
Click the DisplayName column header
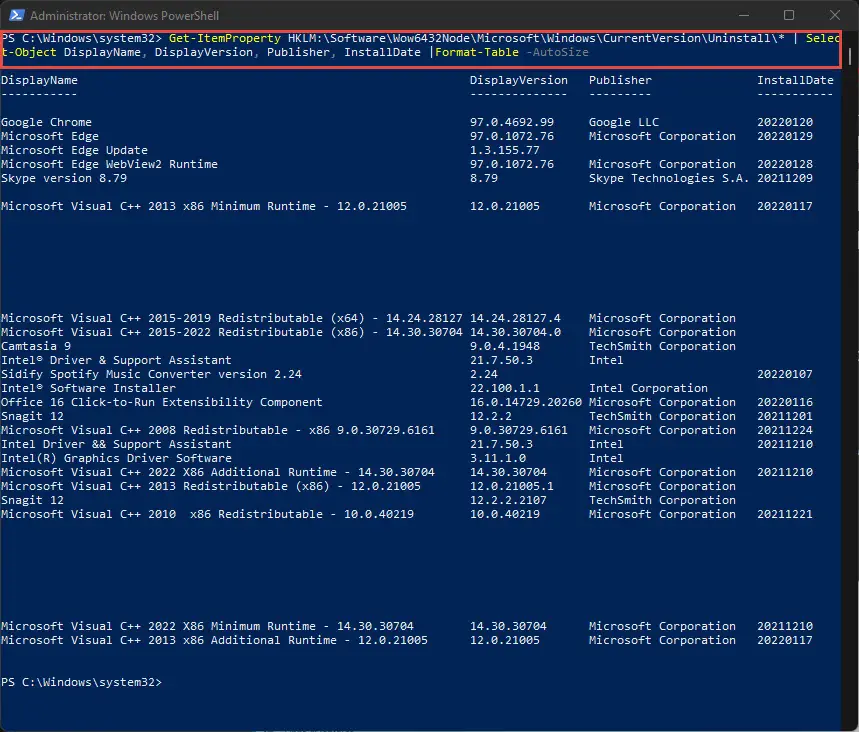(x=39, y=80)
